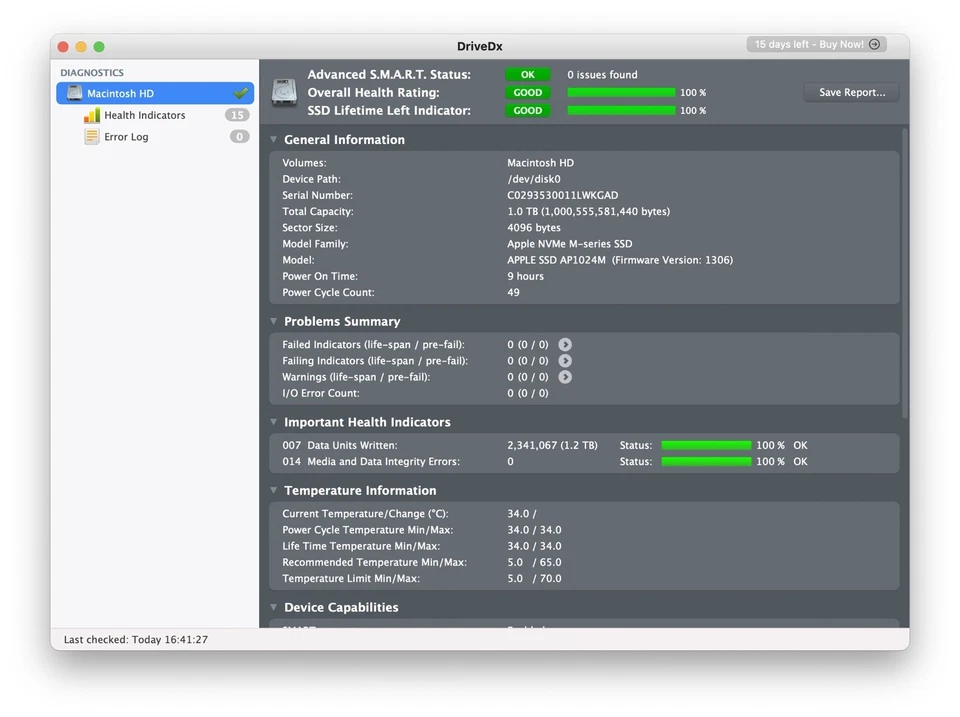Click the vertical scrollbar in details pane
Screen dimensions: 960x717
905,272
